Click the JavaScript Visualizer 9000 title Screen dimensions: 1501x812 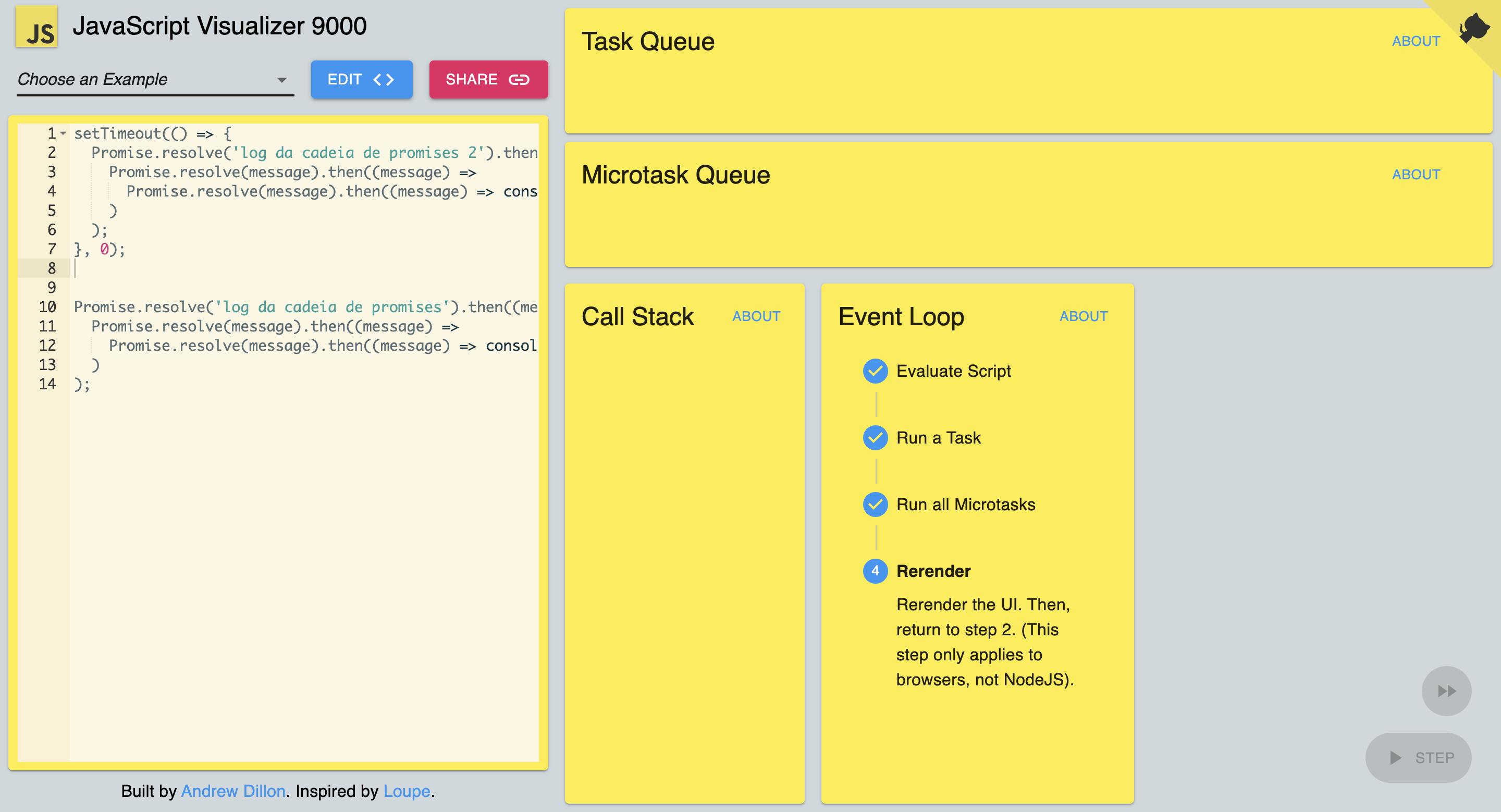[x=219, y=26]
